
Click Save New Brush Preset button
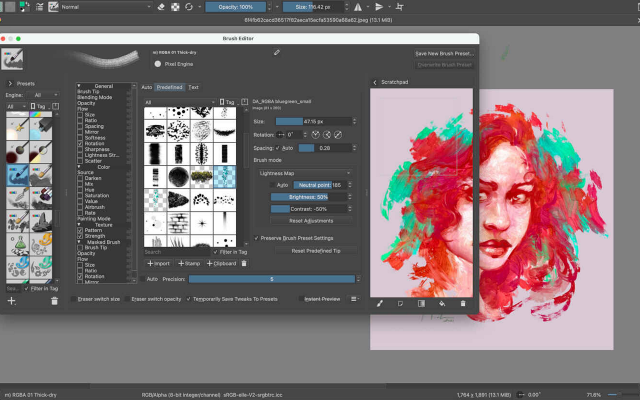[444, 53]
